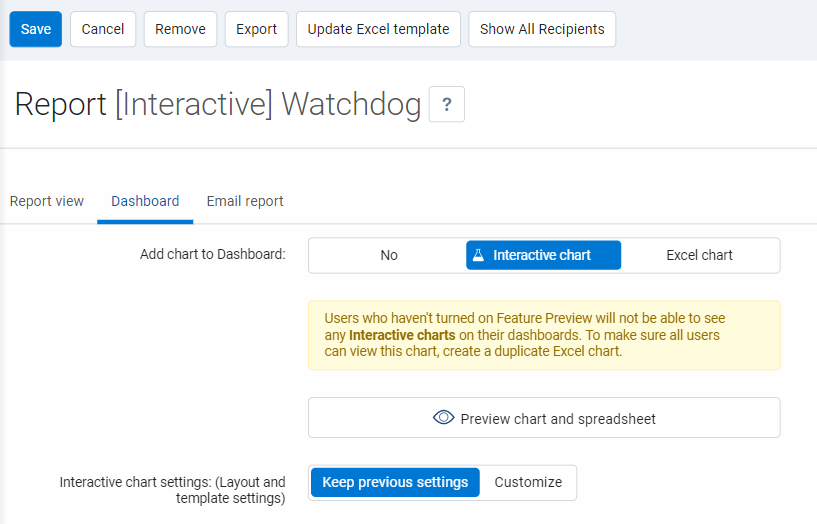Click the Report Watchdog title heading

[x=218, y=104]
